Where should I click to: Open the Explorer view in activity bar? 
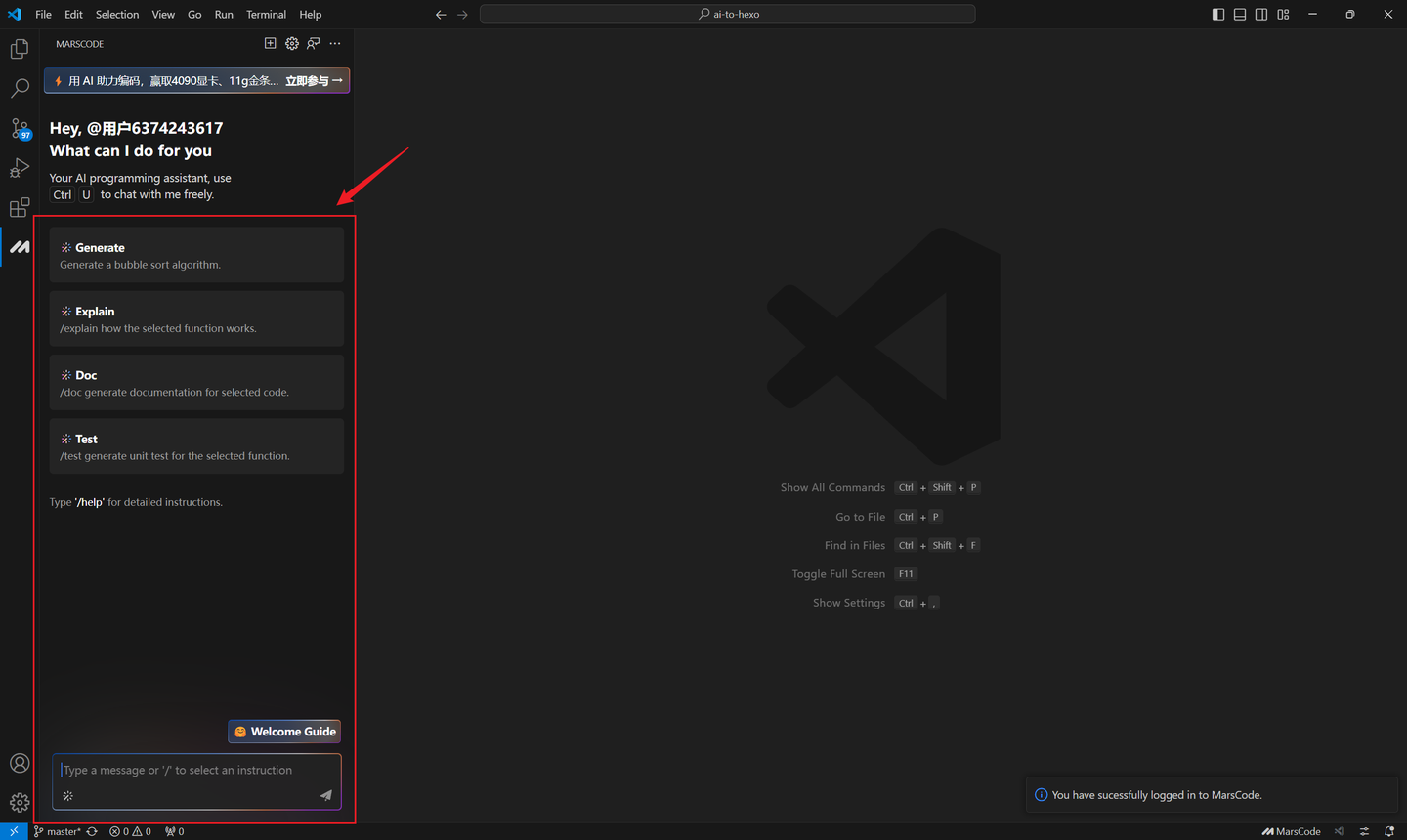pos(20,49)
